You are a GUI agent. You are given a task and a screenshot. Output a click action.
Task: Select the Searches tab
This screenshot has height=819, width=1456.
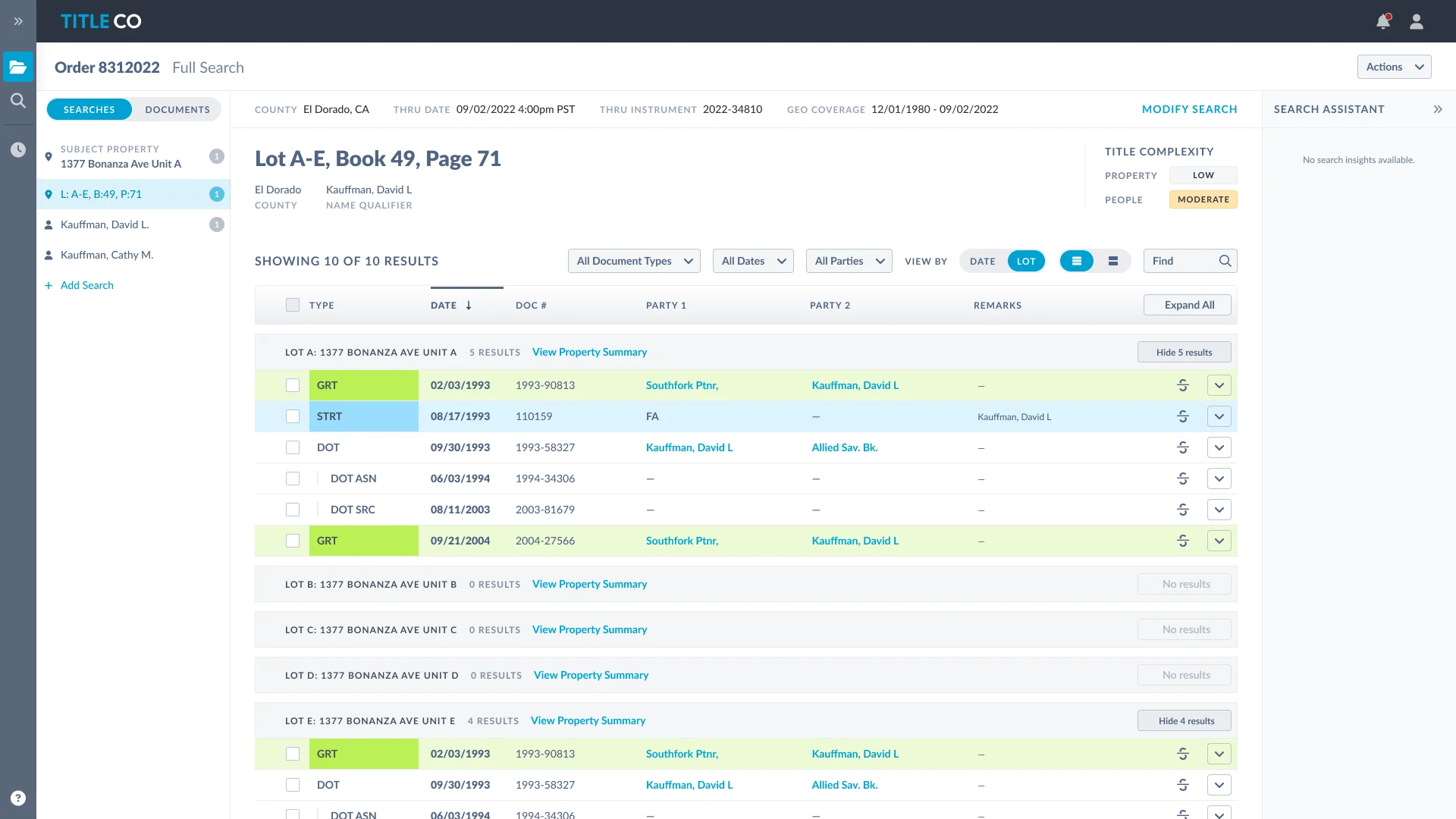(x=89, y=109)
